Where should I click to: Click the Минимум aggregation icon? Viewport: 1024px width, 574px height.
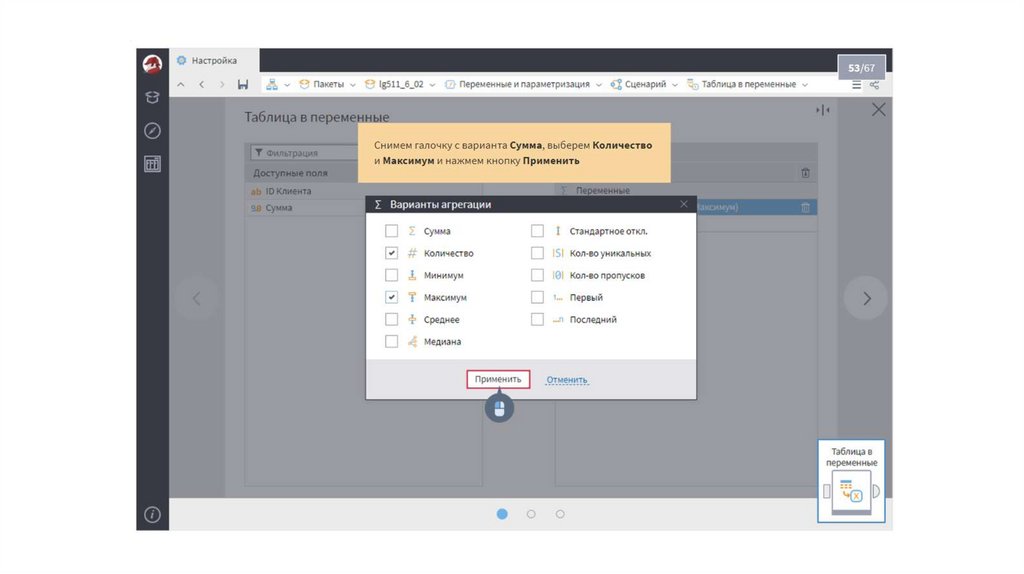pos(412,275)
